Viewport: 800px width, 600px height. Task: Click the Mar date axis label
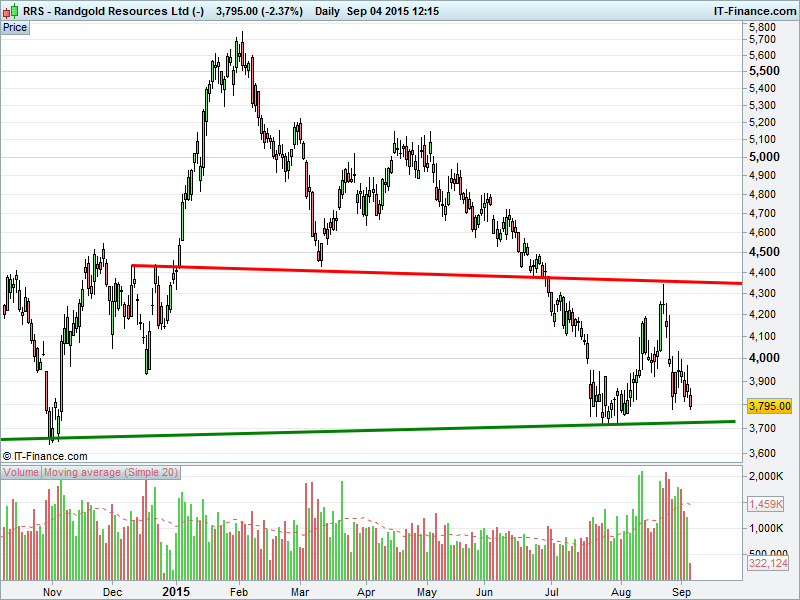(x=300, y=592)
